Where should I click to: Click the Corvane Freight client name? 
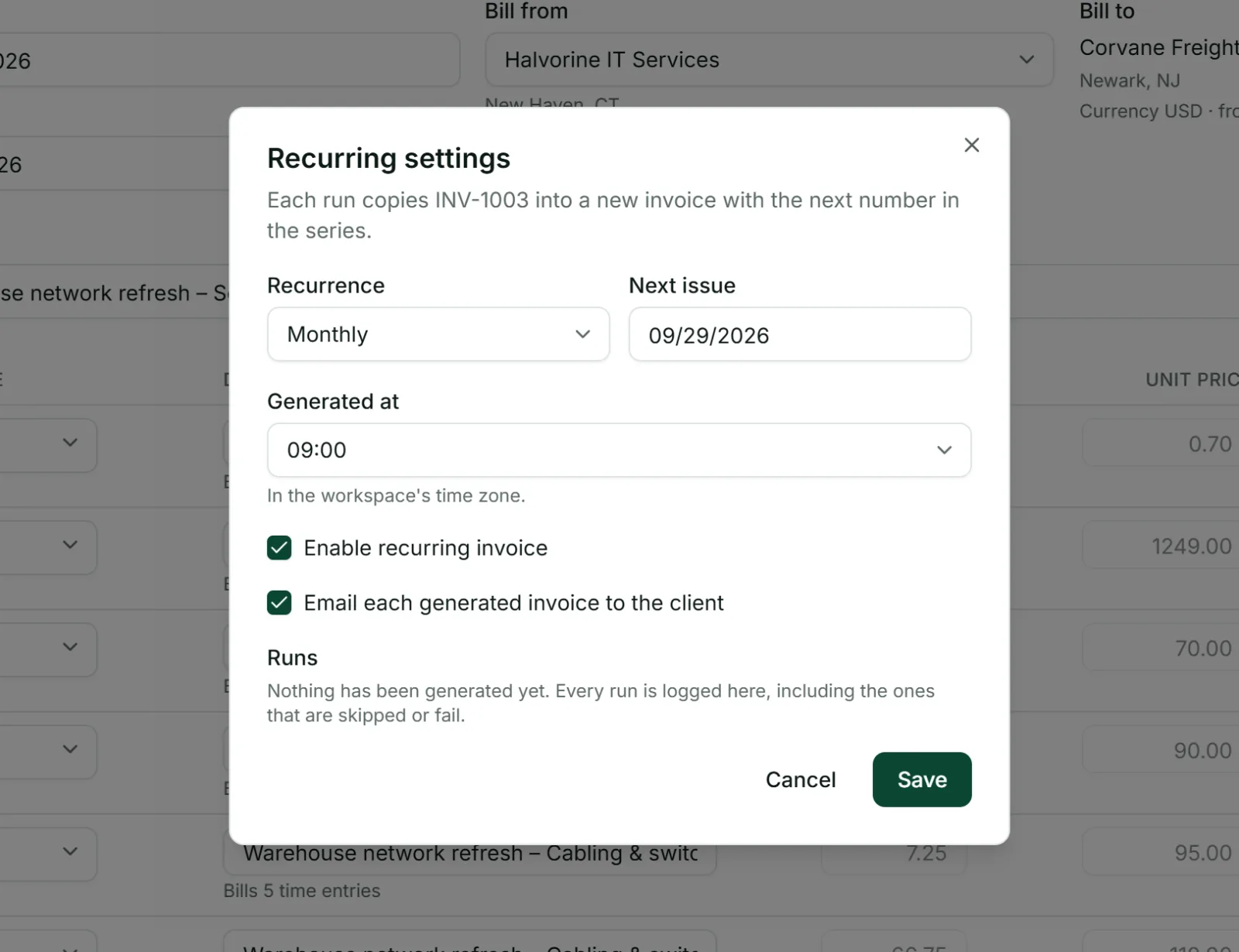[1159, 47]
